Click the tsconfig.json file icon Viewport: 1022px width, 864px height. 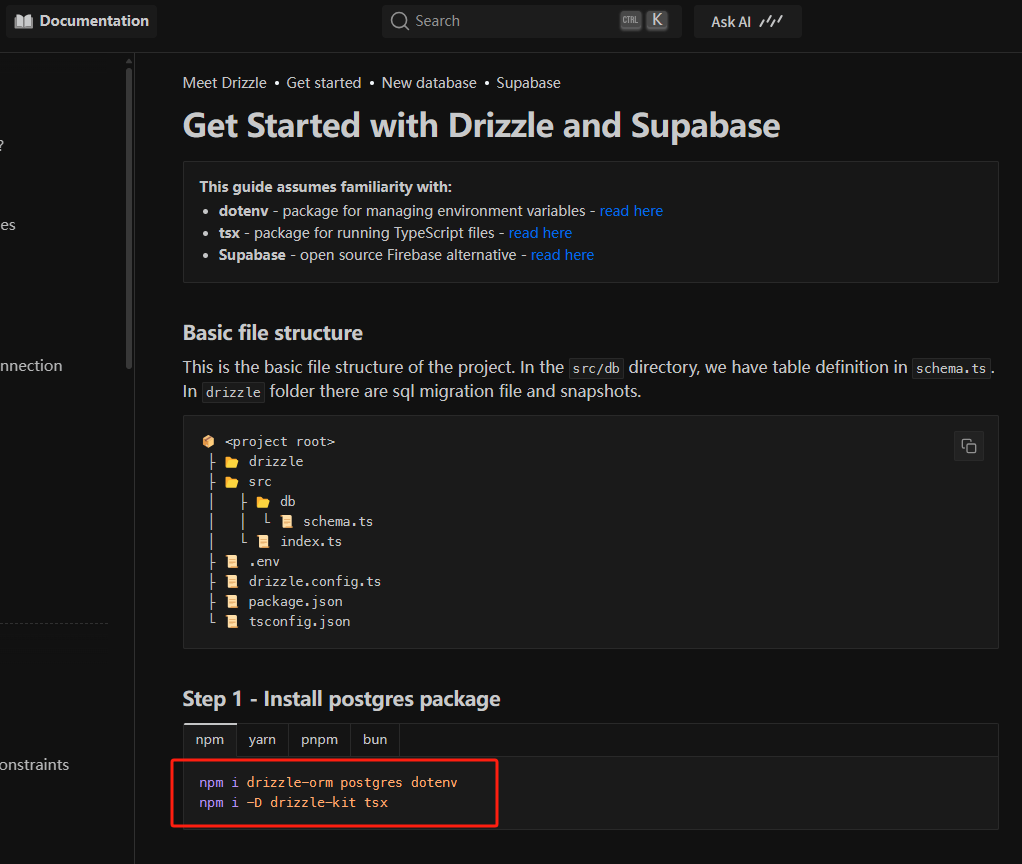pyautogui.click(x=231, y=622)
